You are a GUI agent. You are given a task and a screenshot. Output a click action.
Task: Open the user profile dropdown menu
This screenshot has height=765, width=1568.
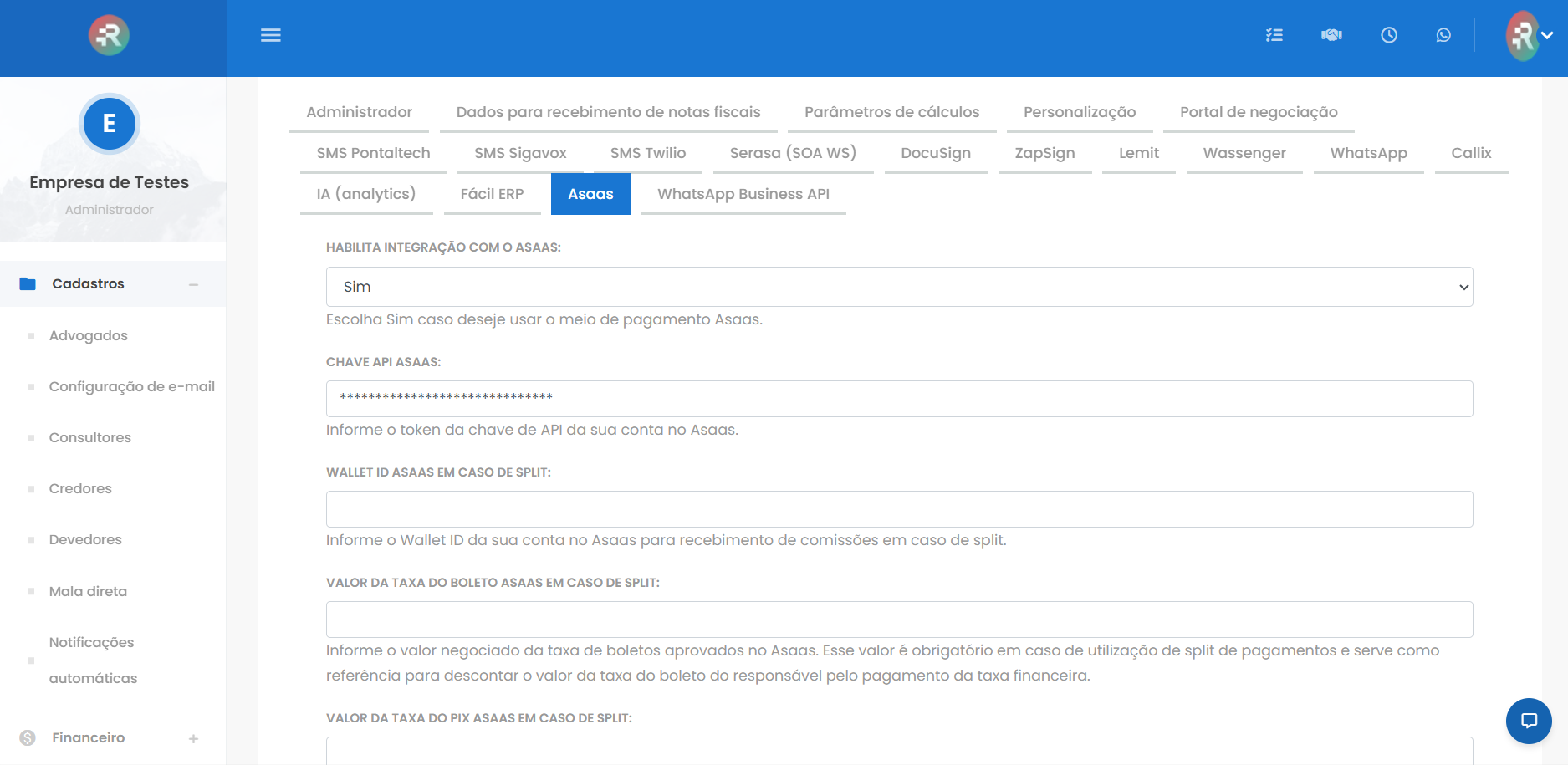[1530, 35]
